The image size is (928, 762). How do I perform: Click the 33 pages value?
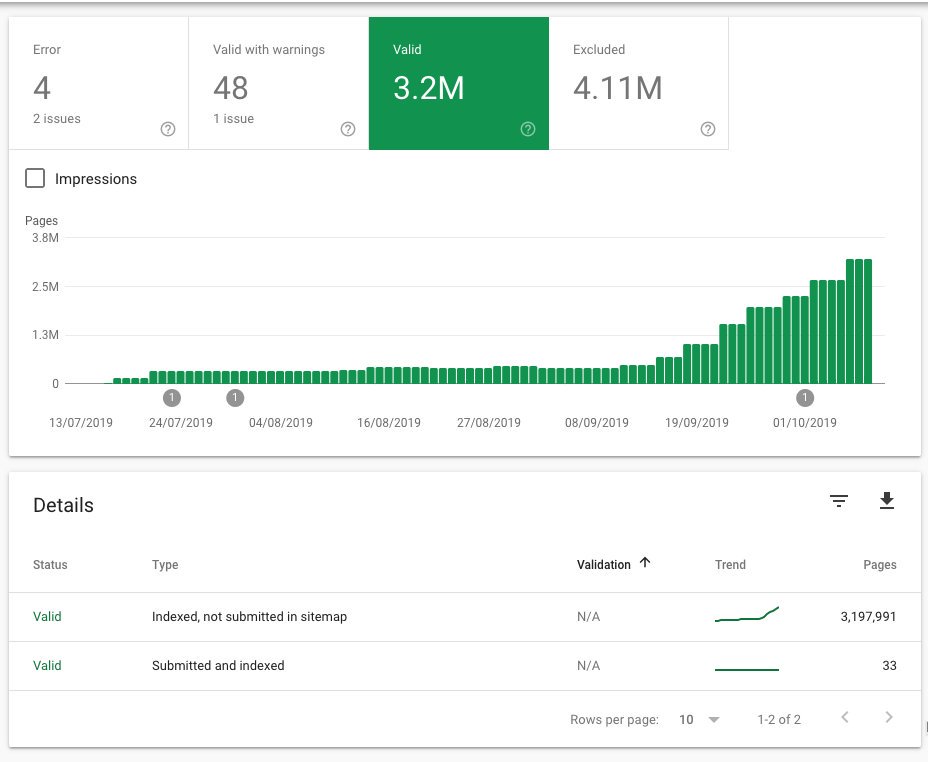pos(890,666)
